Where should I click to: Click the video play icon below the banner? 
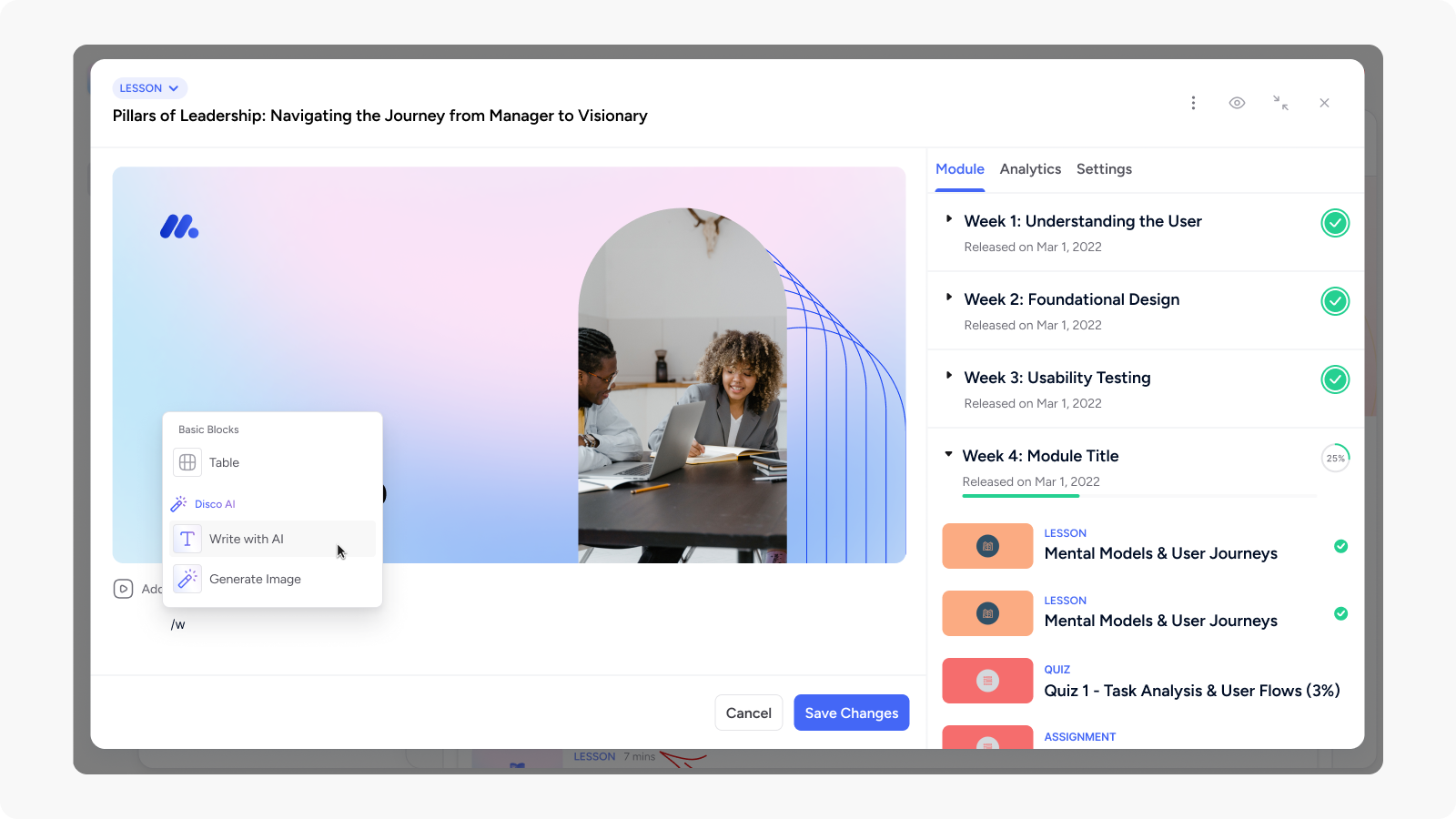(123, 589)
